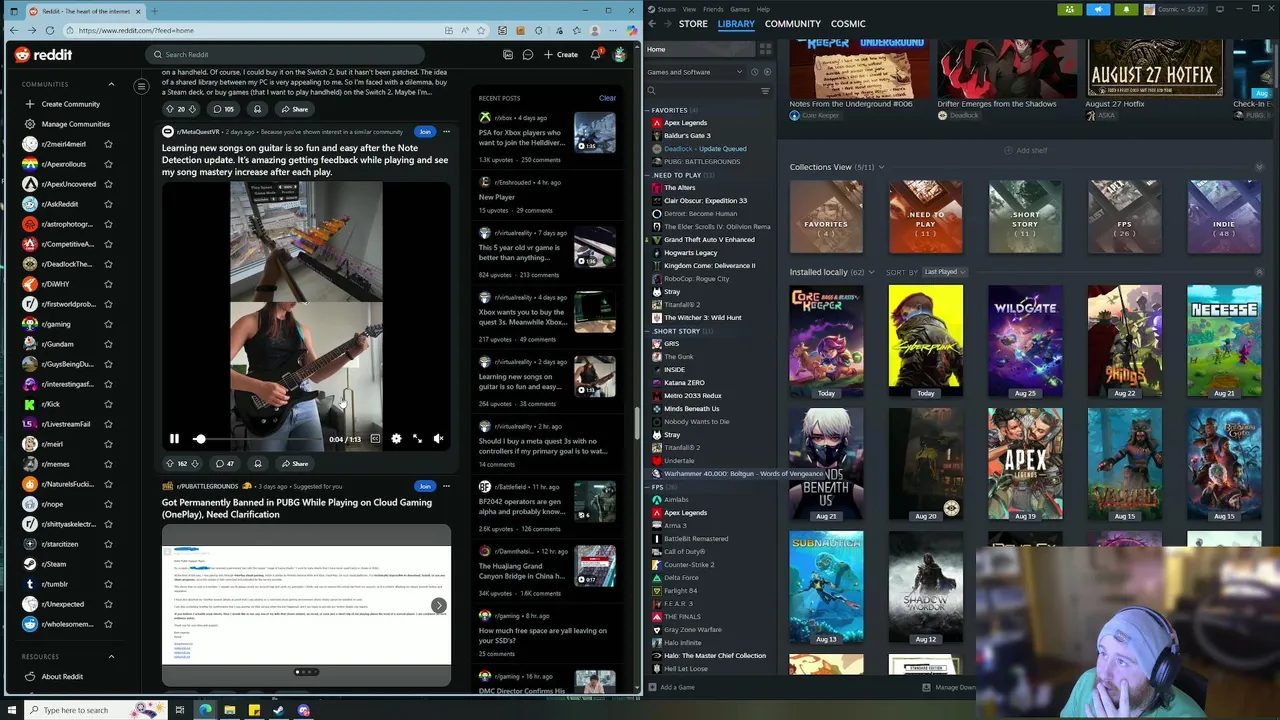Star the r/nope community
The image size is (1280, 720).
[108, 504]
